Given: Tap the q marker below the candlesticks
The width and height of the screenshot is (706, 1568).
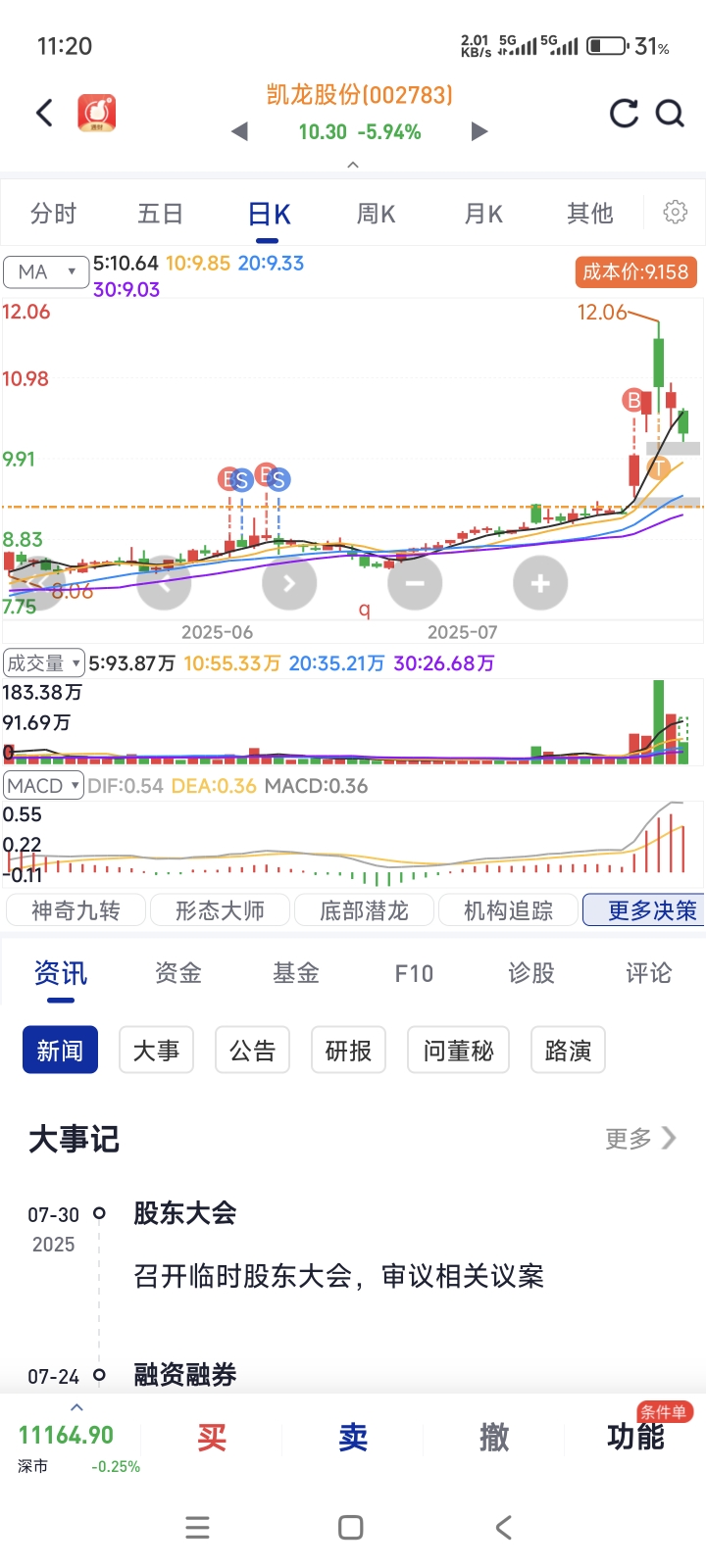Looking at the screenshot, I should pyautogui.click(x=365, y=610).
